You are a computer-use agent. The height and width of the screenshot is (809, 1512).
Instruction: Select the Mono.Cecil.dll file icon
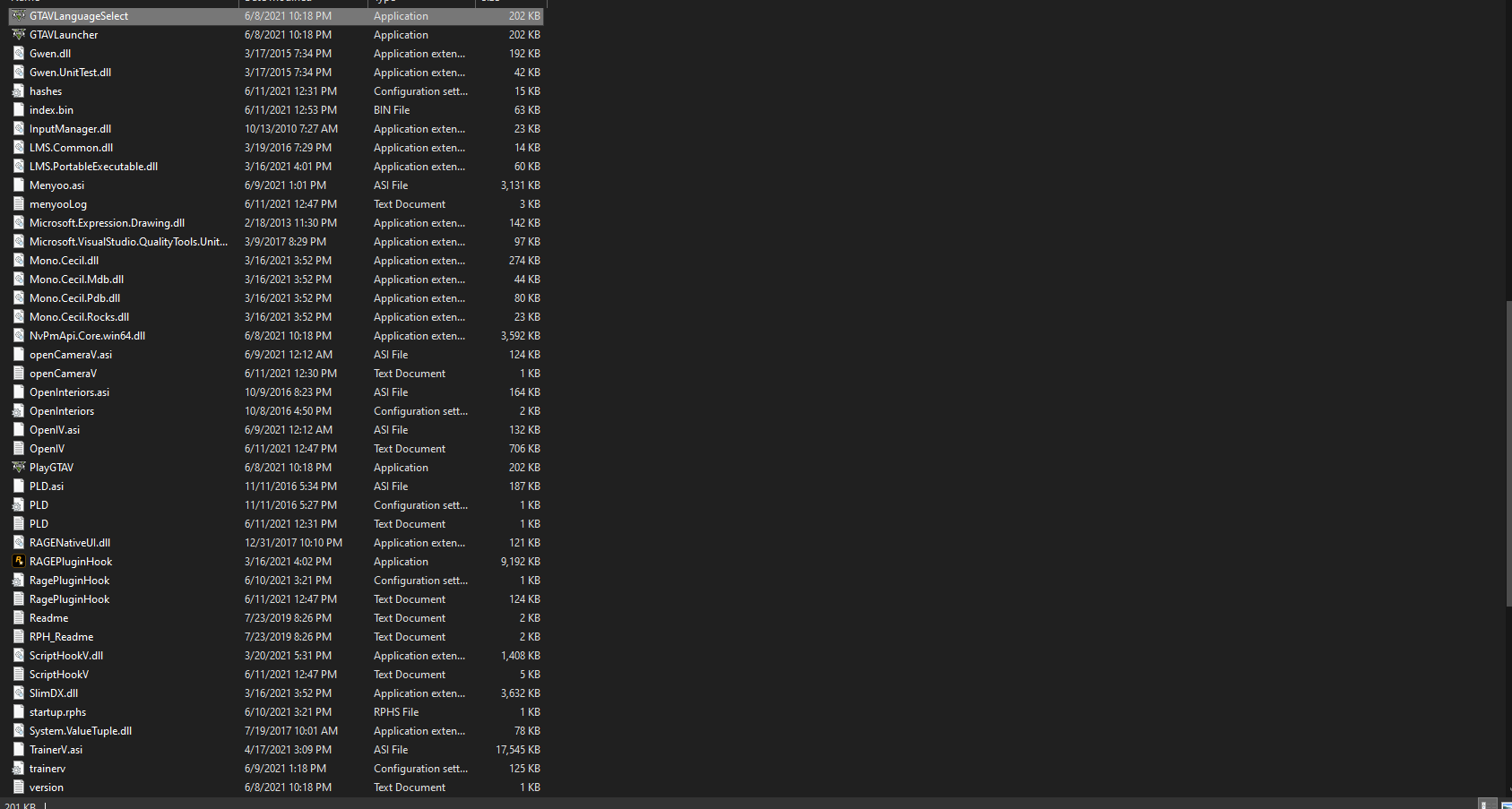click(18, 261)
